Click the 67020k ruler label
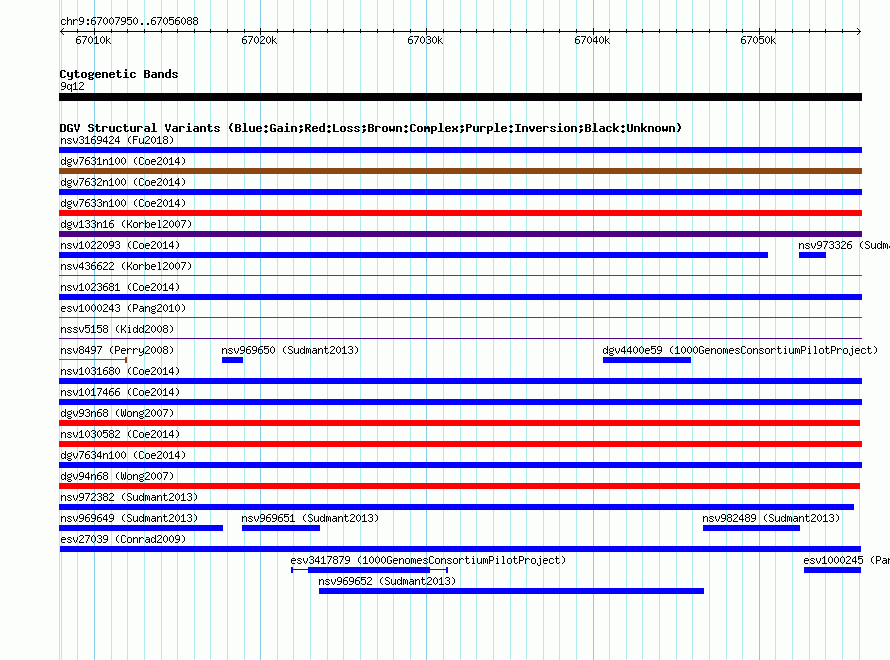The width and height of the screenshot is (890, 660). pyautogui.click(x=259, y=40)
